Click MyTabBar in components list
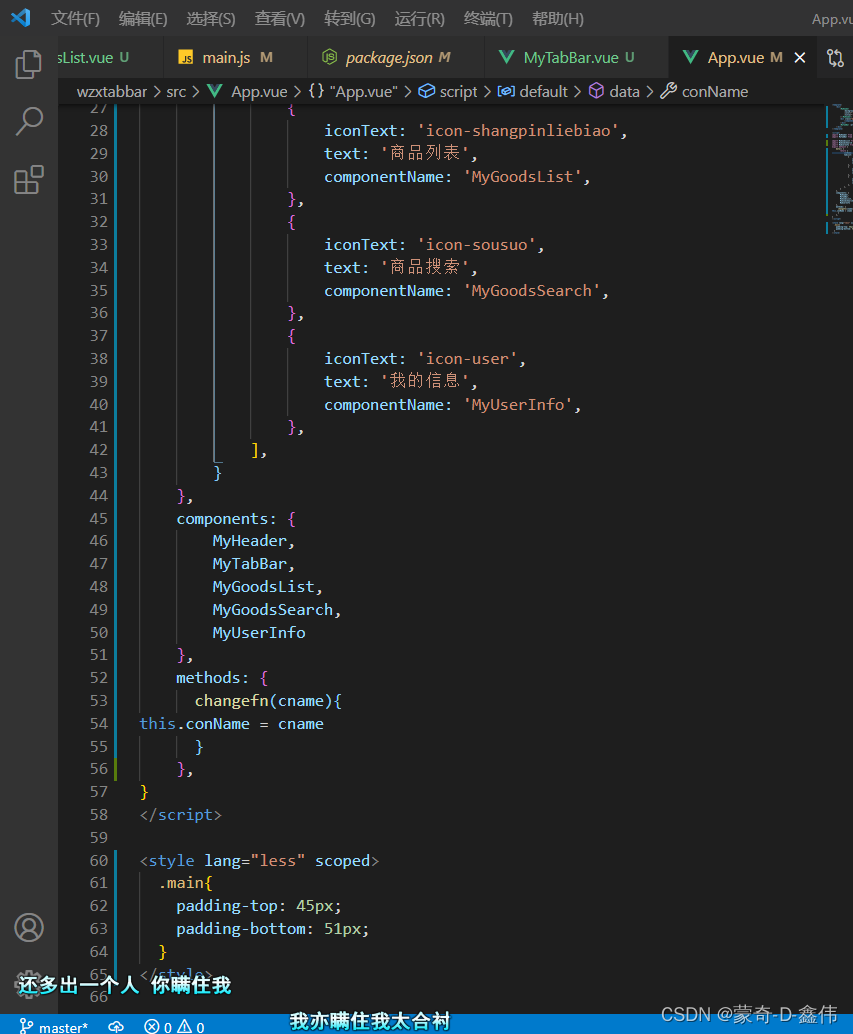The width and height of the screenshot is (853, 1034). coord(250,564)
